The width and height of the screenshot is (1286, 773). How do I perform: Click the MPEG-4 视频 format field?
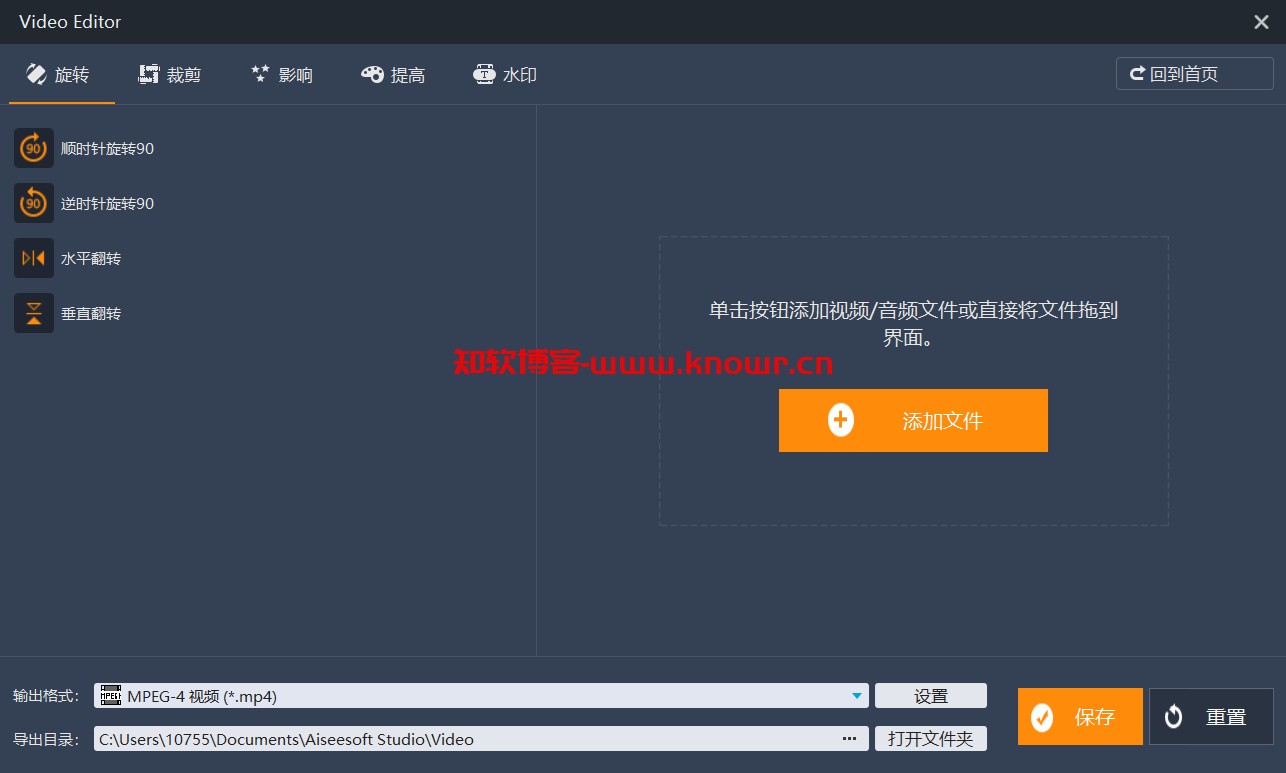coord(481,696)
